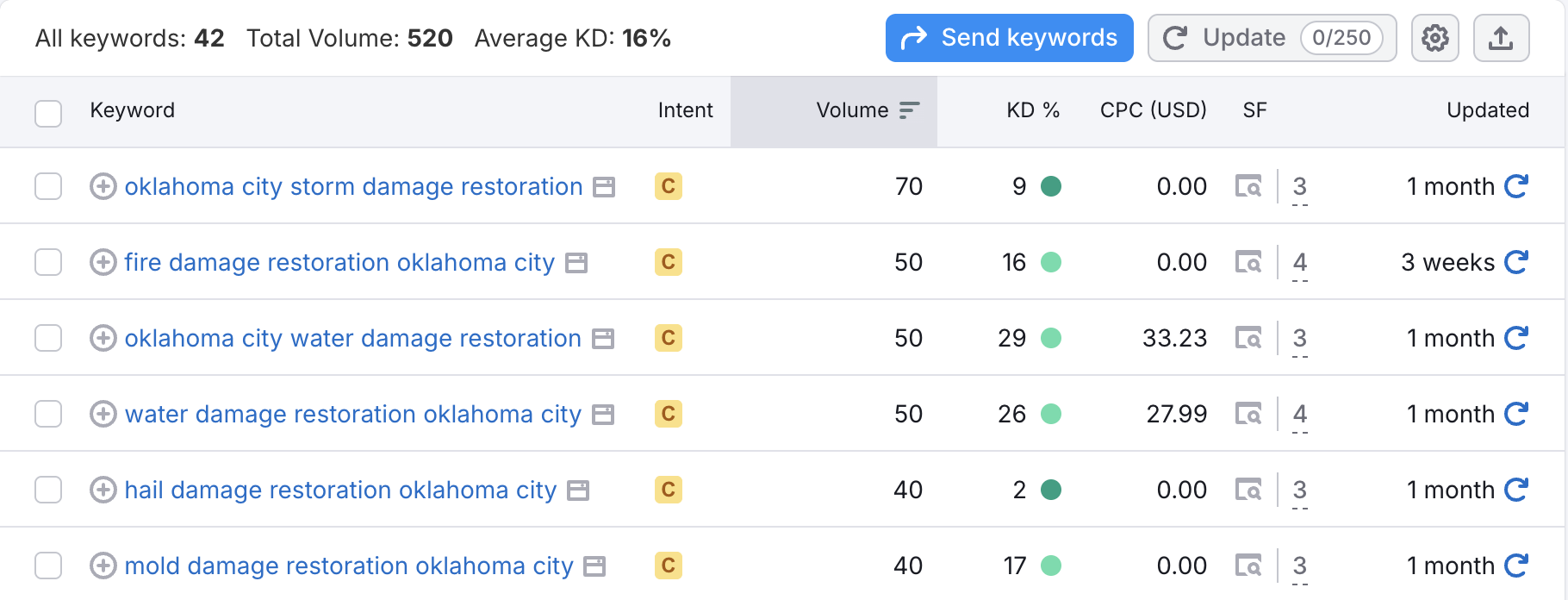Click the Intent column header
The image size is (1568, 600).
[x=685, y=110]
